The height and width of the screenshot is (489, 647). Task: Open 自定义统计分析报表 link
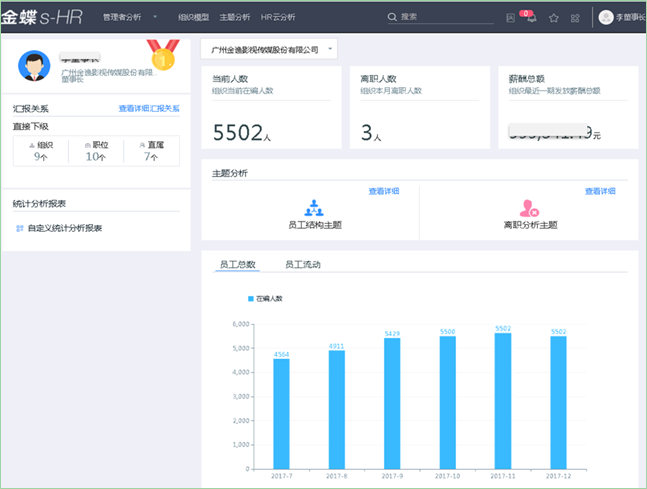(x=64, y=228)
